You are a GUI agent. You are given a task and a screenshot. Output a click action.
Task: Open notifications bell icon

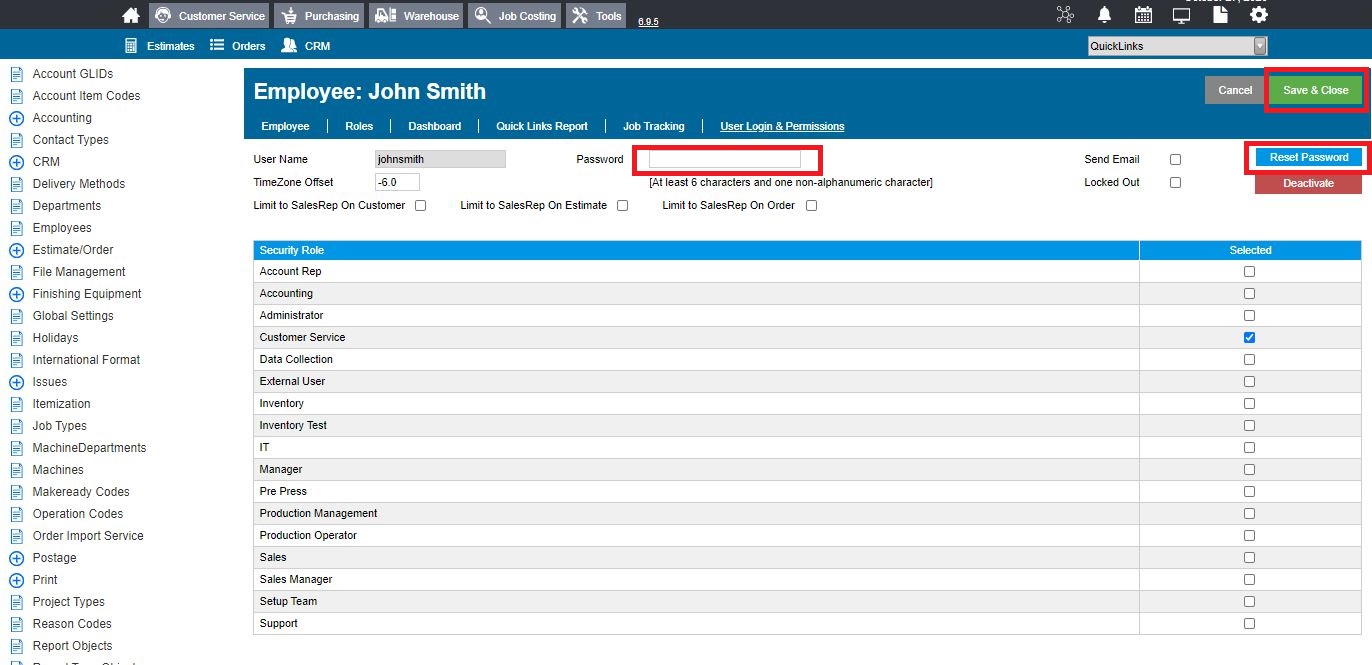[x=1104, y=15]
